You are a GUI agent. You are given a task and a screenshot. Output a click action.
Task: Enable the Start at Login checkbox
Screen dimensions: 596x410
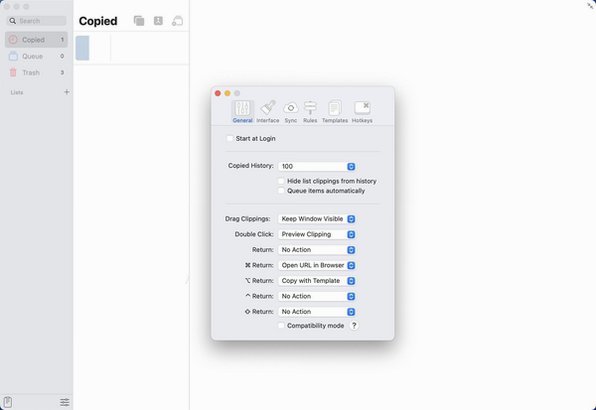tap(230, 139)
